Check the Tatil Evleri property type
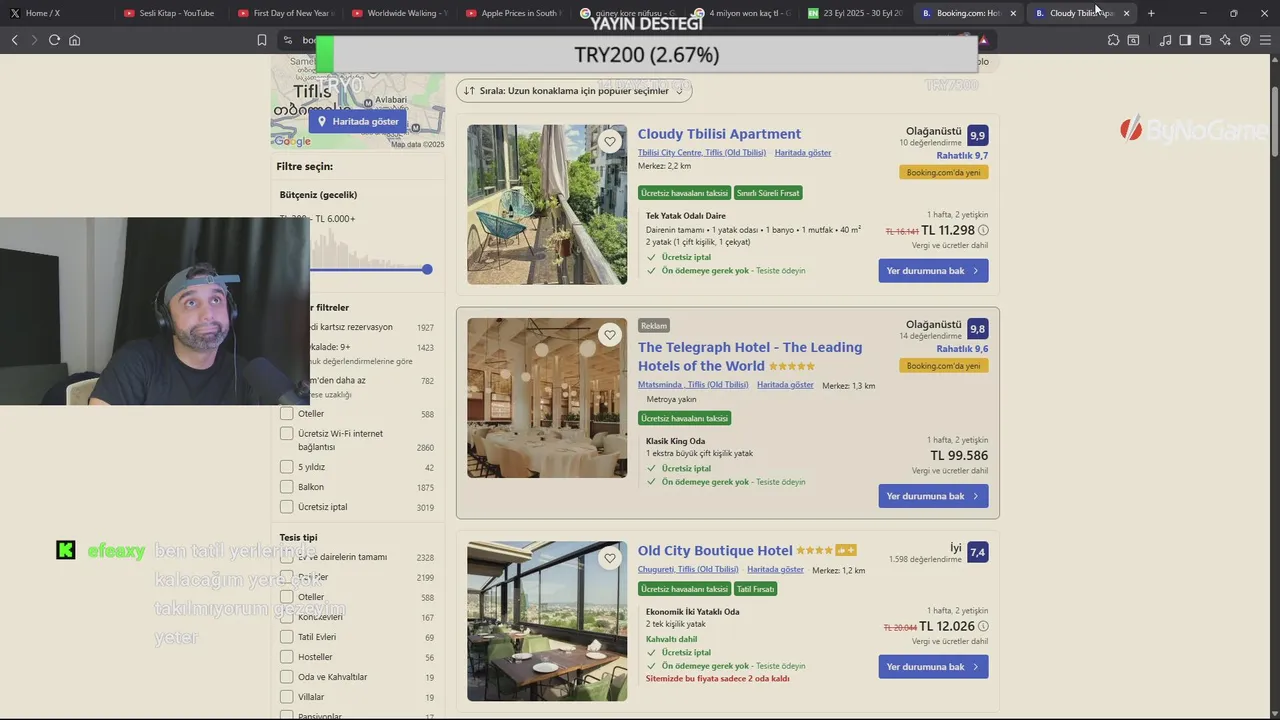 [x=287, y=637]
